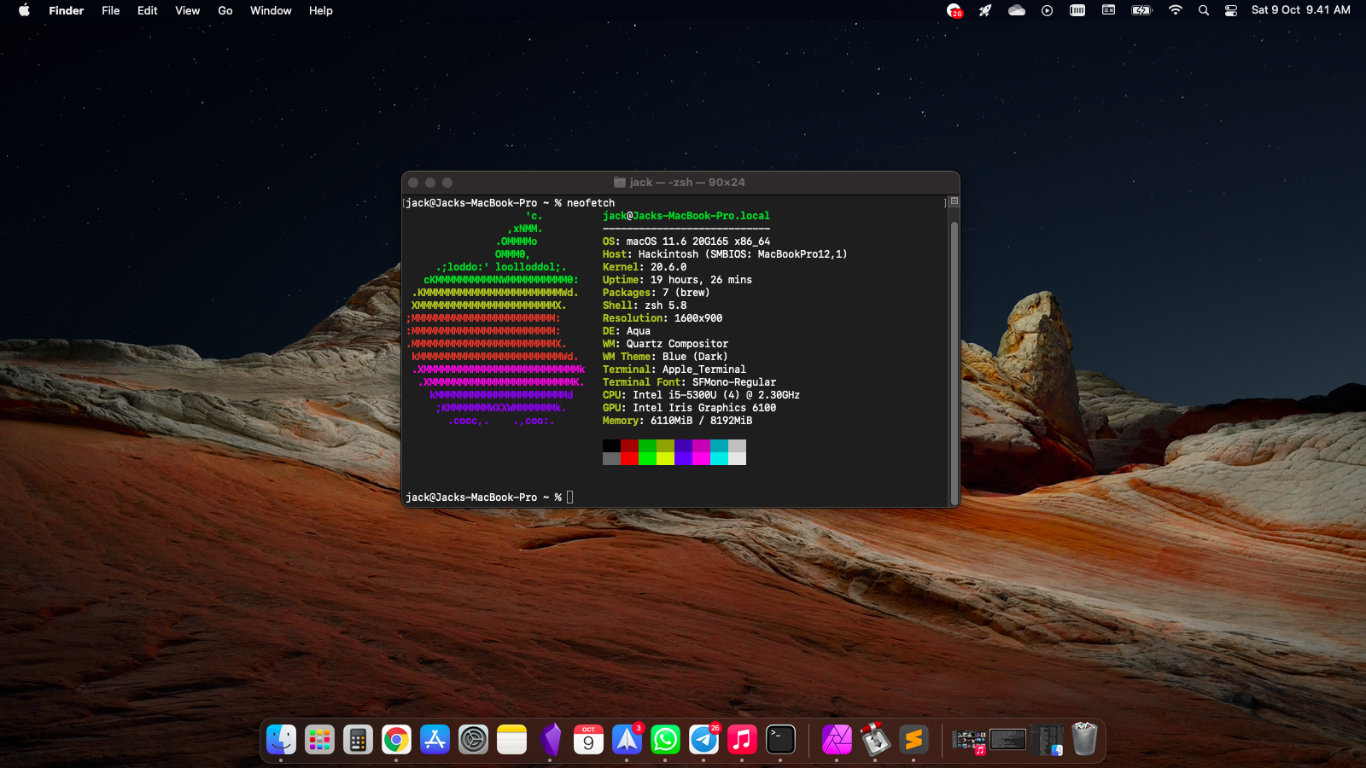Open the View menu in the menu bar
This screenshot has width=1366, height=768.
click(x=187, y=10)
